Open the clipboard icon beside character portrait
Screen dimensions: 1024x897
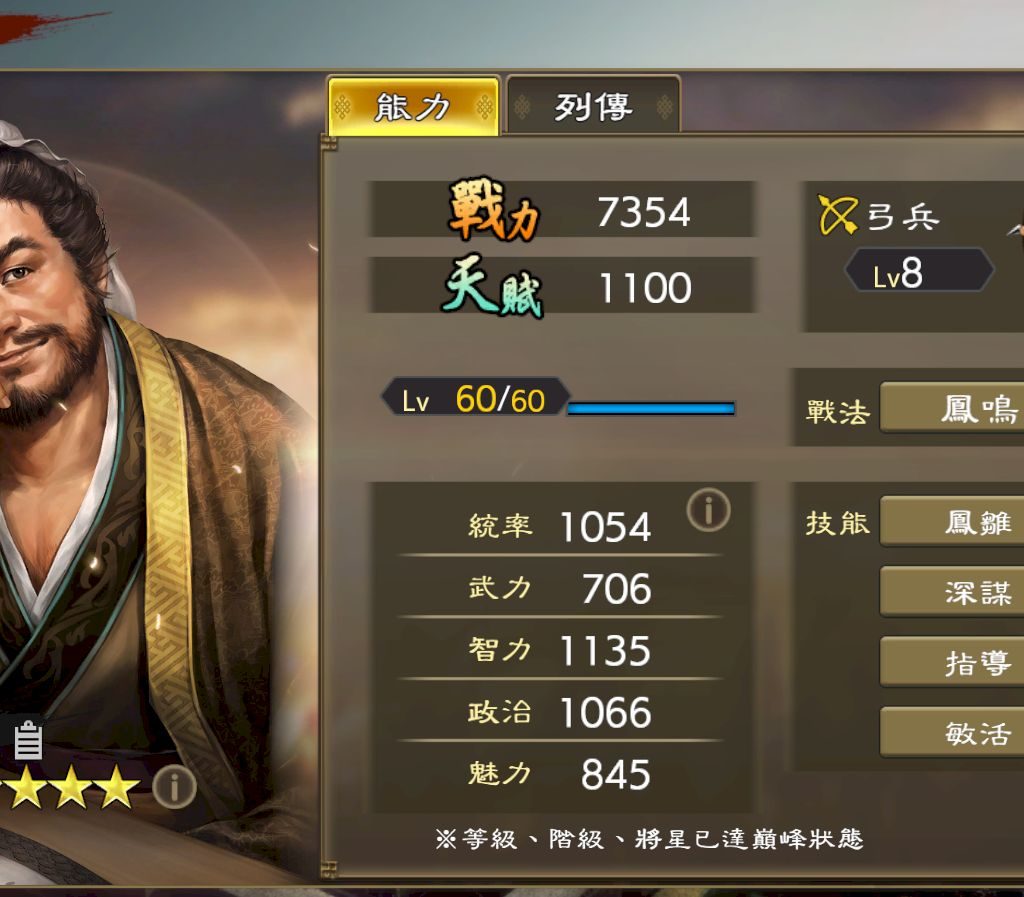[28, 740]
